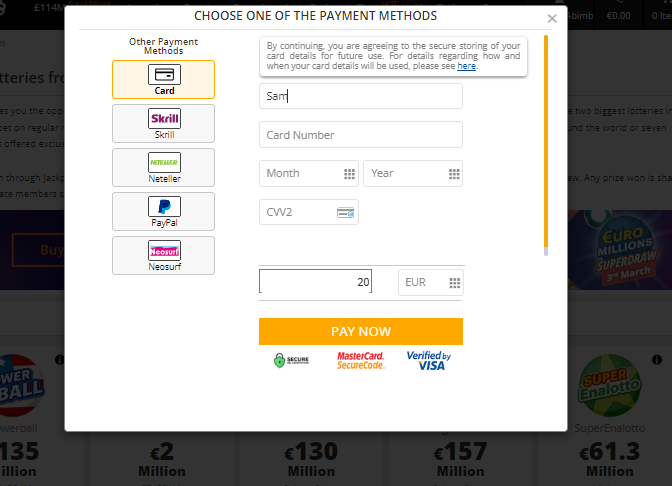
Task: Click the green Secure padlock badge
Action: pyautogui.click(x=291, y=360)
